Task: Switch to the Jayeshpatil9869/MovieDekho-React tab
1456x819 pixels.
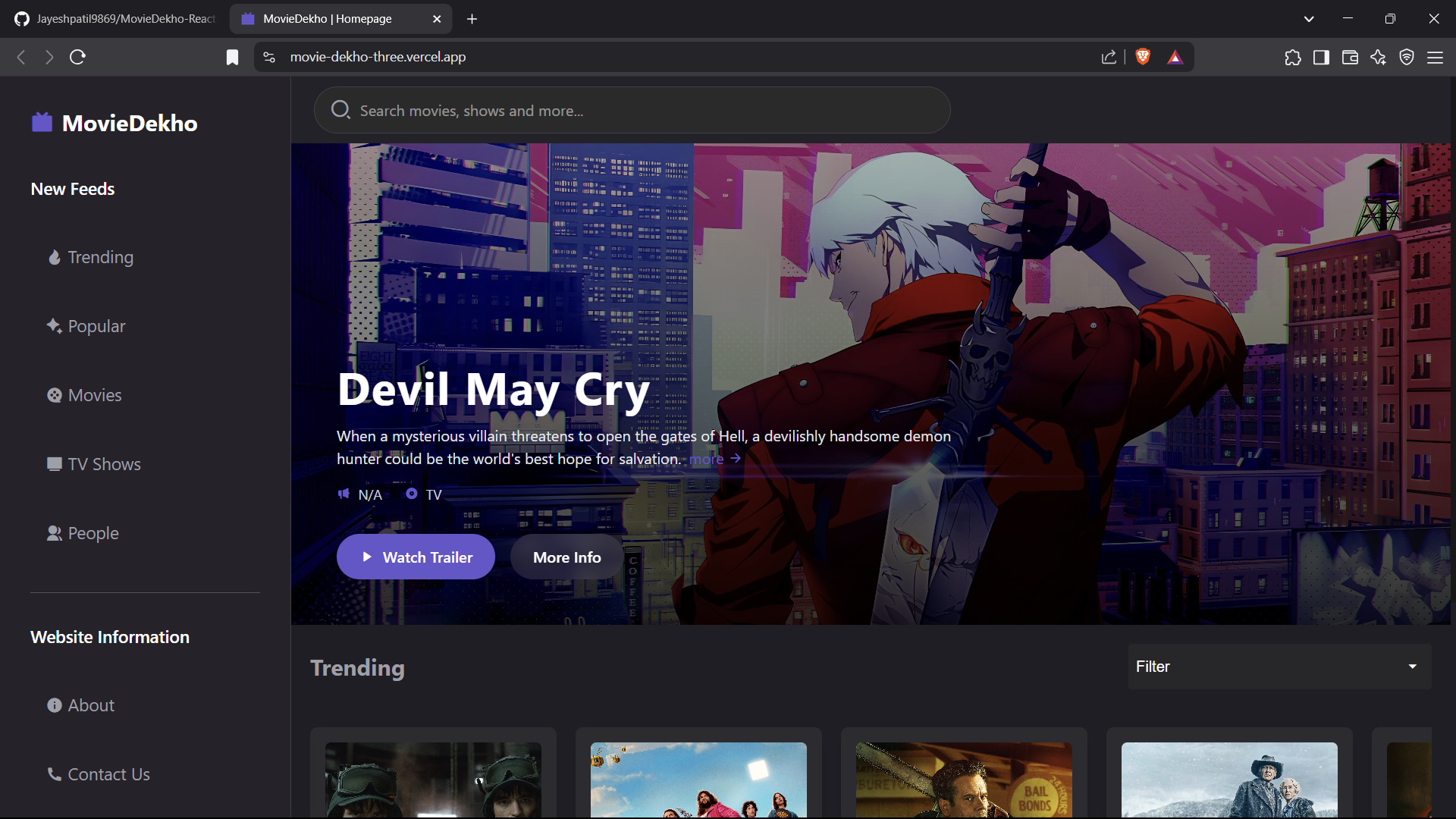Action: coord(115,19)
